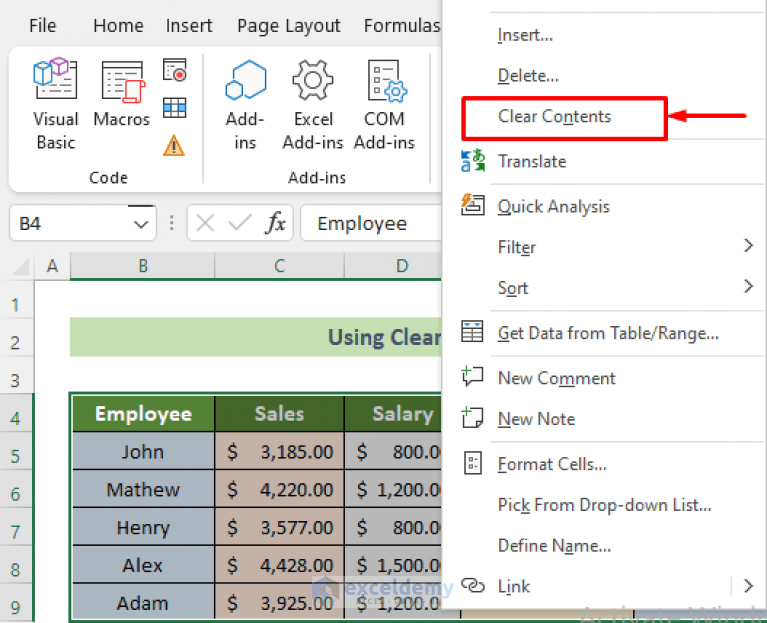Click the Using Clear title cell
767x623 pixels.
coord(255,337)
